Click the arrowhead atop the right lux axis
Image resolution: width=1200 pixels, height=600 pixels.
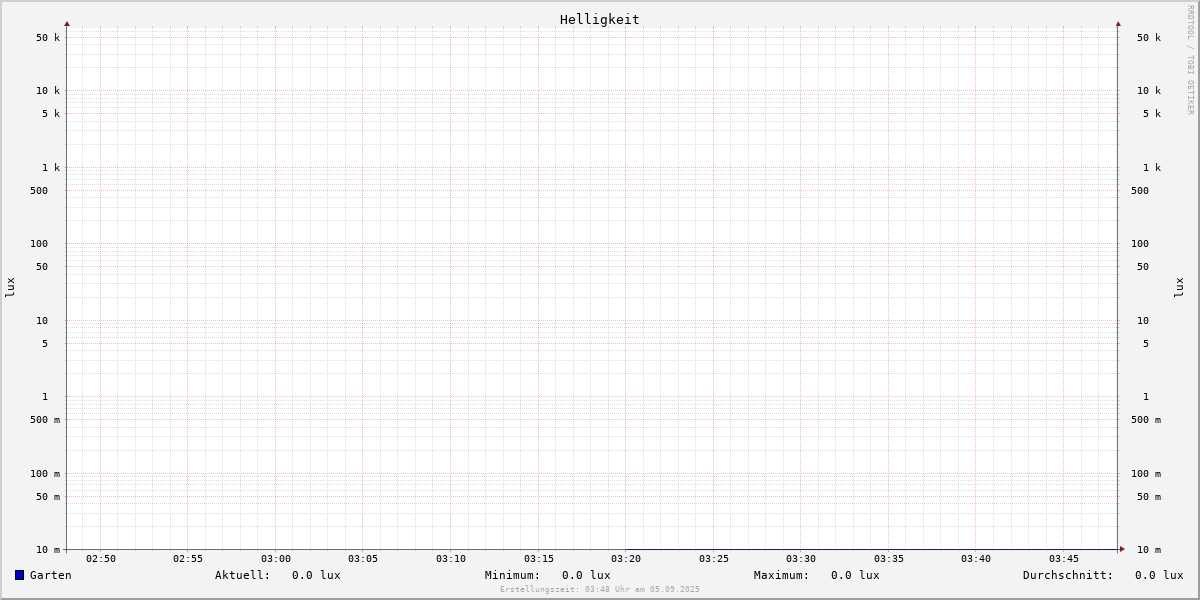coord(1118,23)
